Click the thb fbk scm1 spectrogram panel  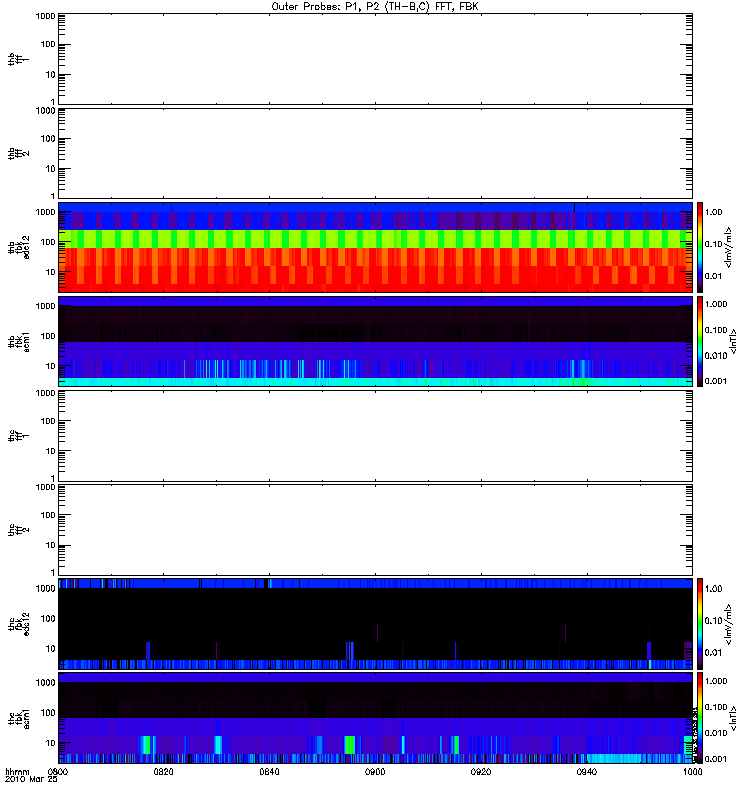375,341
